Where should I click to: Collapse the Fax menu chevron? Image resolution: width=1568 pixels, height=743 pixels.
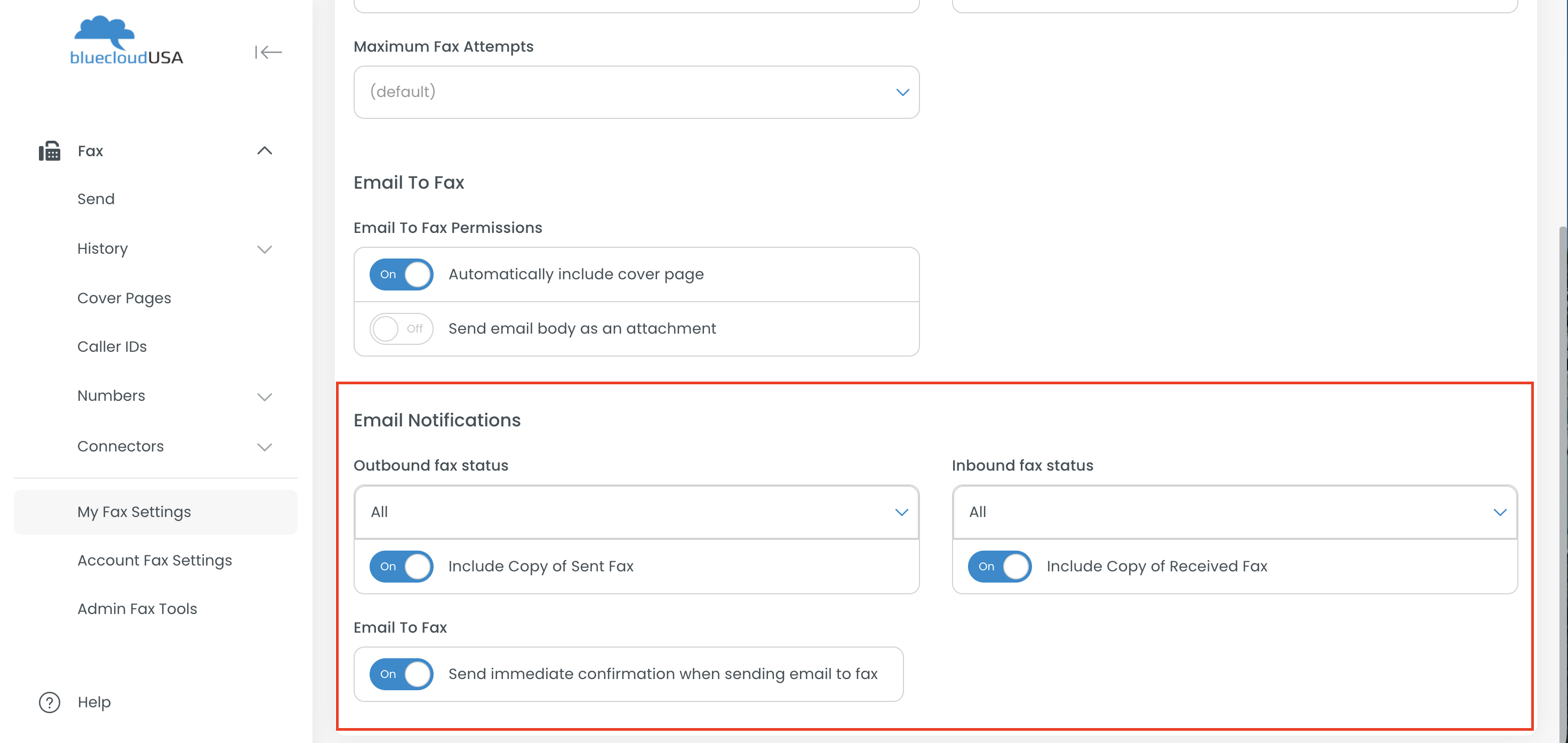264,151
